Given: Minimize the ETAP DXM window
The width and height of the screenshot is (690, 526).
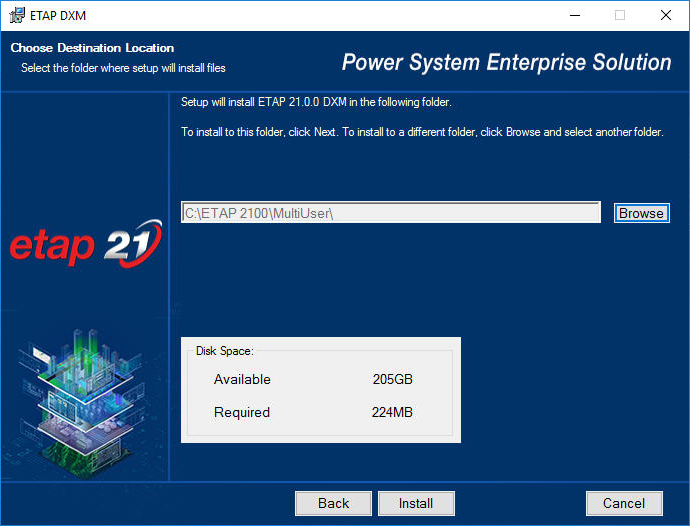Looking at the screenshot, I should point(575,15).
